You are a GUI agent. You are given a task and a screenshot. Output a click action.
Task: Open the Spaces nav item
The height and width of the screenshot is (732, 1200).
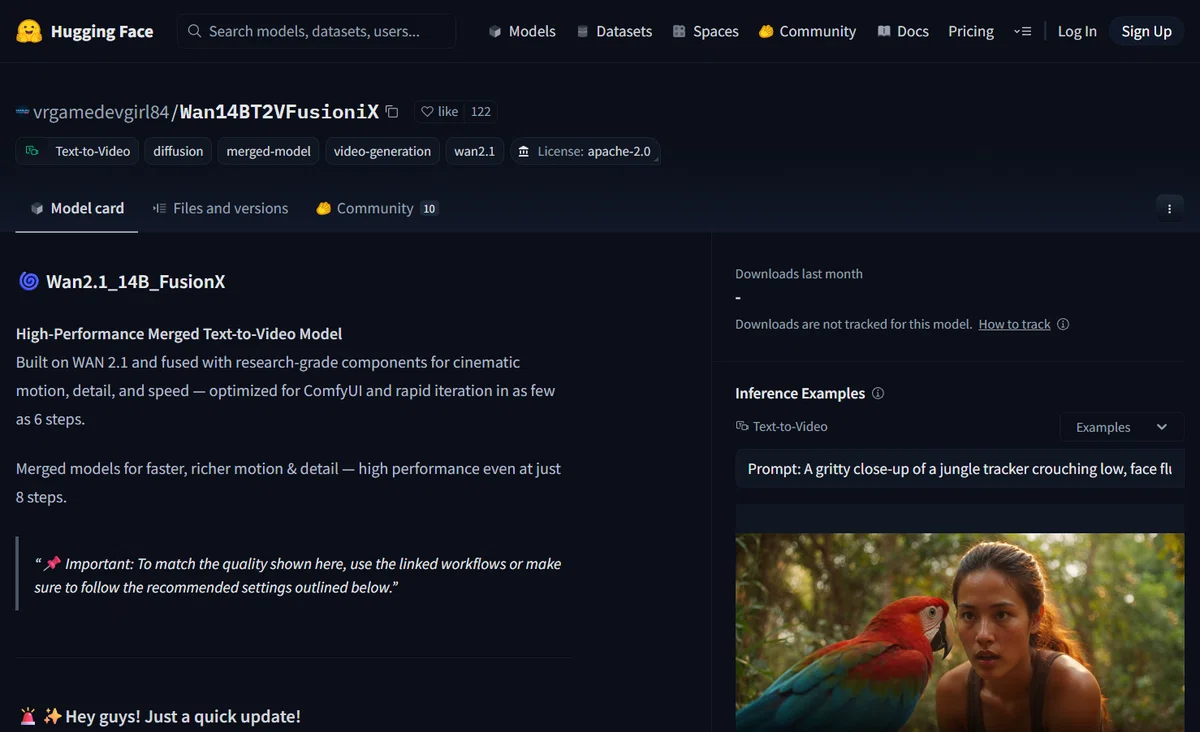pyautogui.click(x=705, y=31)
